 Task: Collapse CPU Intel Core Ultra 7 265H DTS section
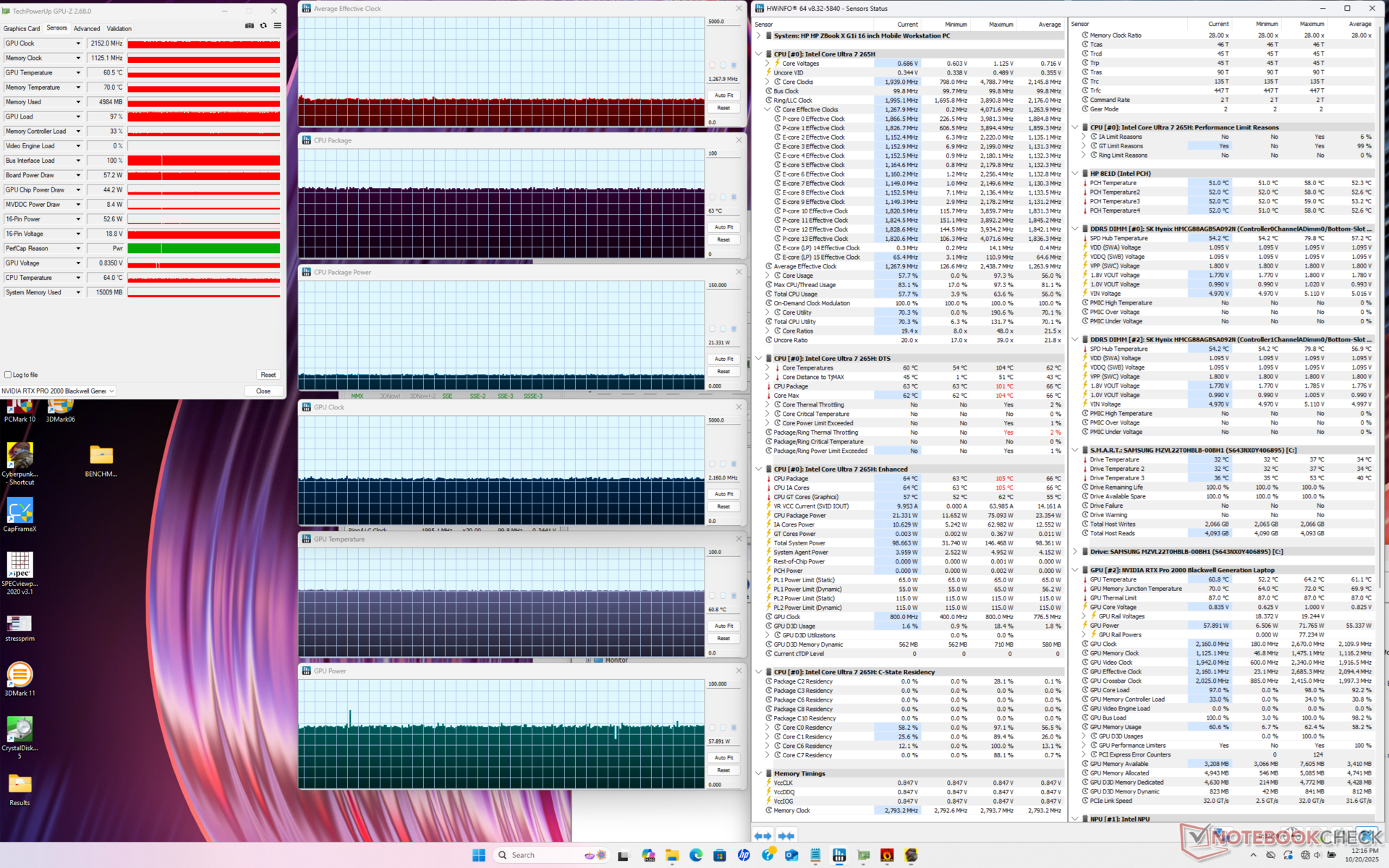(758, 358)
